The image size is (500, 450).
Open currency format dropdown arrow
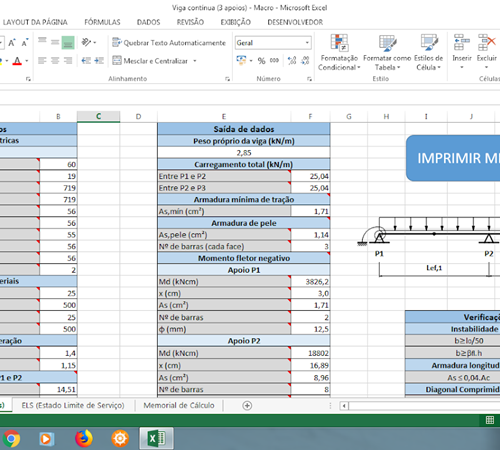pyautogui.click(x=251, y=61)
